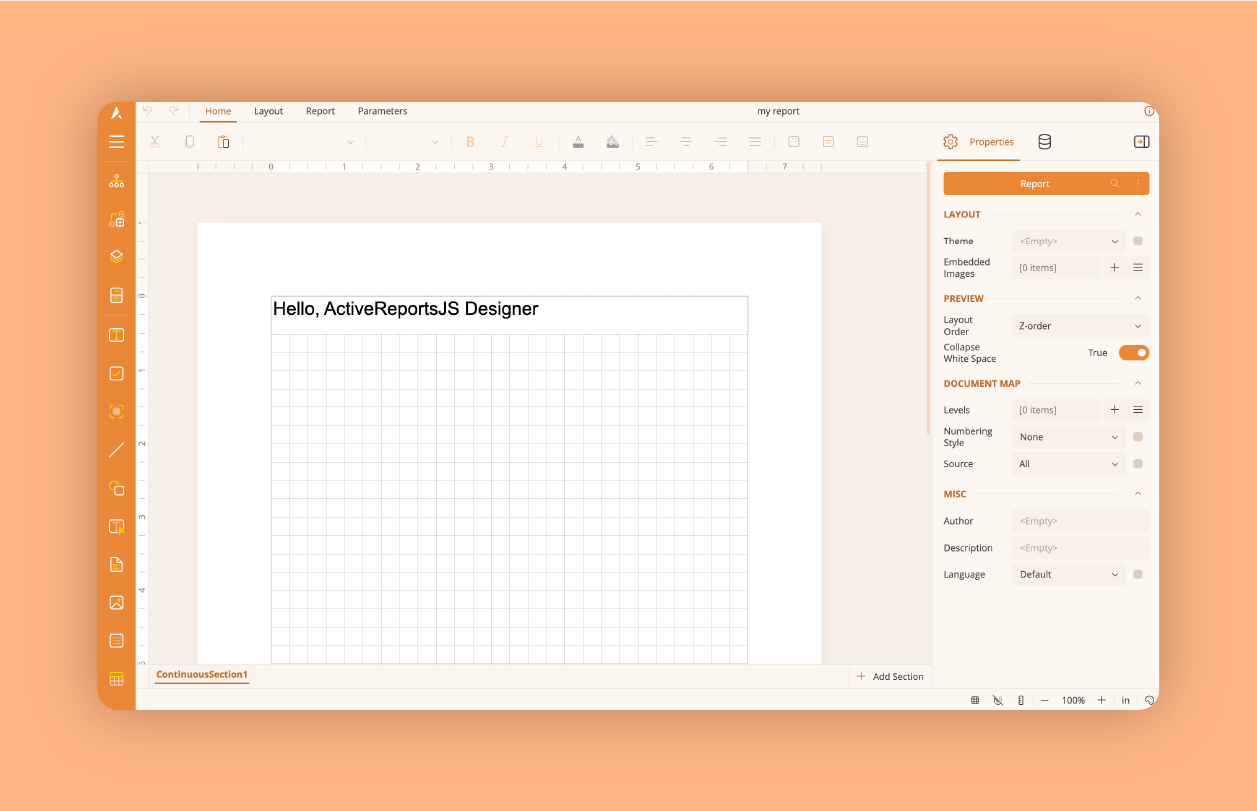
Task: Click the Add Section button
Action: coord(890,677)
